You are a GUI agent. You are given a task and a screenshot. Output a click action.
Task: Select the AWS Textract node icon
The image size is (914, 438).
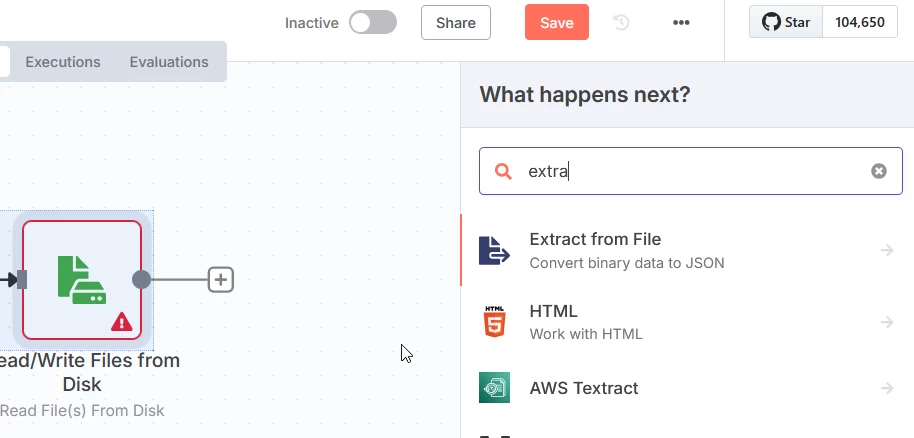click(x=495, y=388)
